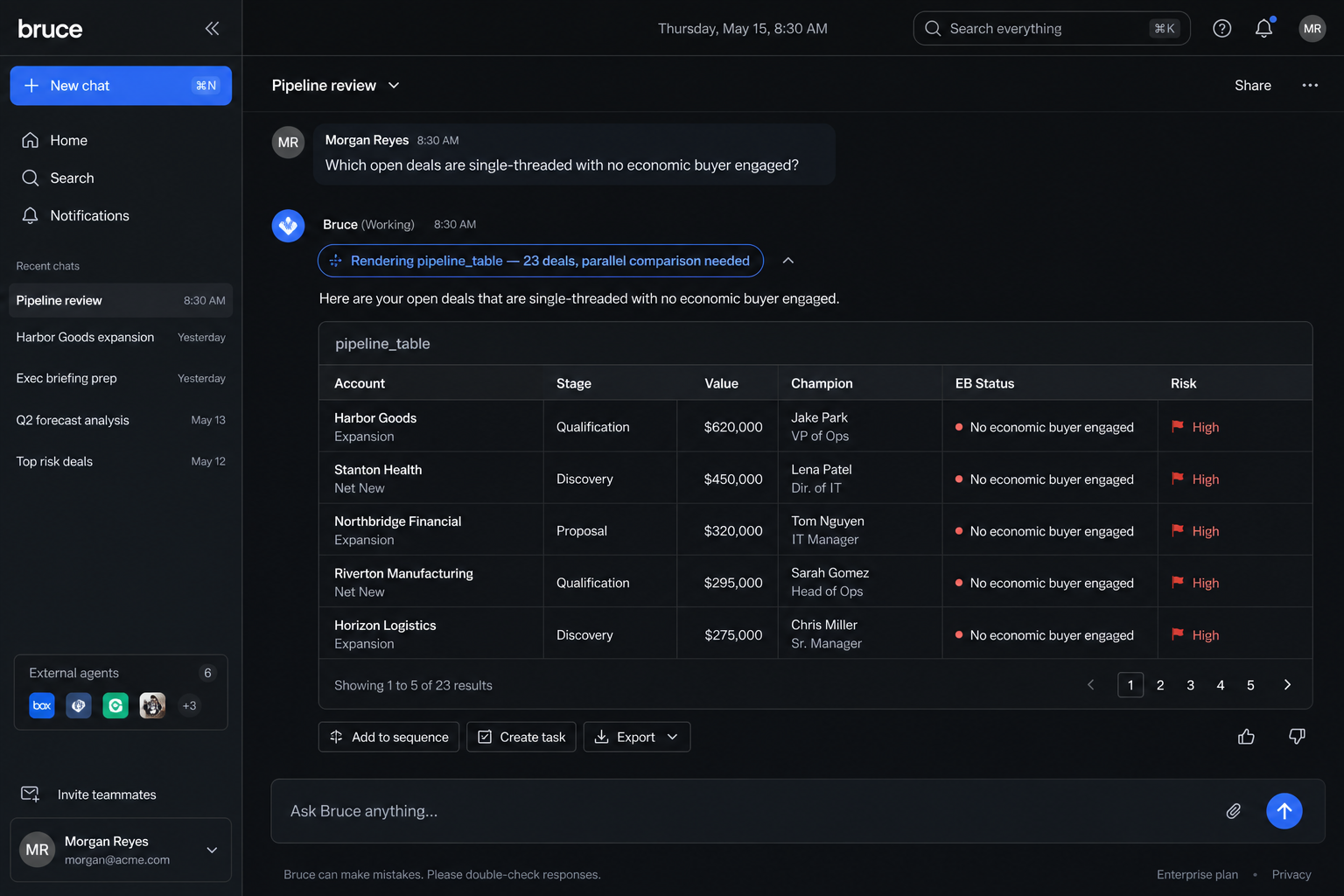Click Add to sequence button
1344x896 pixels.
(x=388, y=737)
